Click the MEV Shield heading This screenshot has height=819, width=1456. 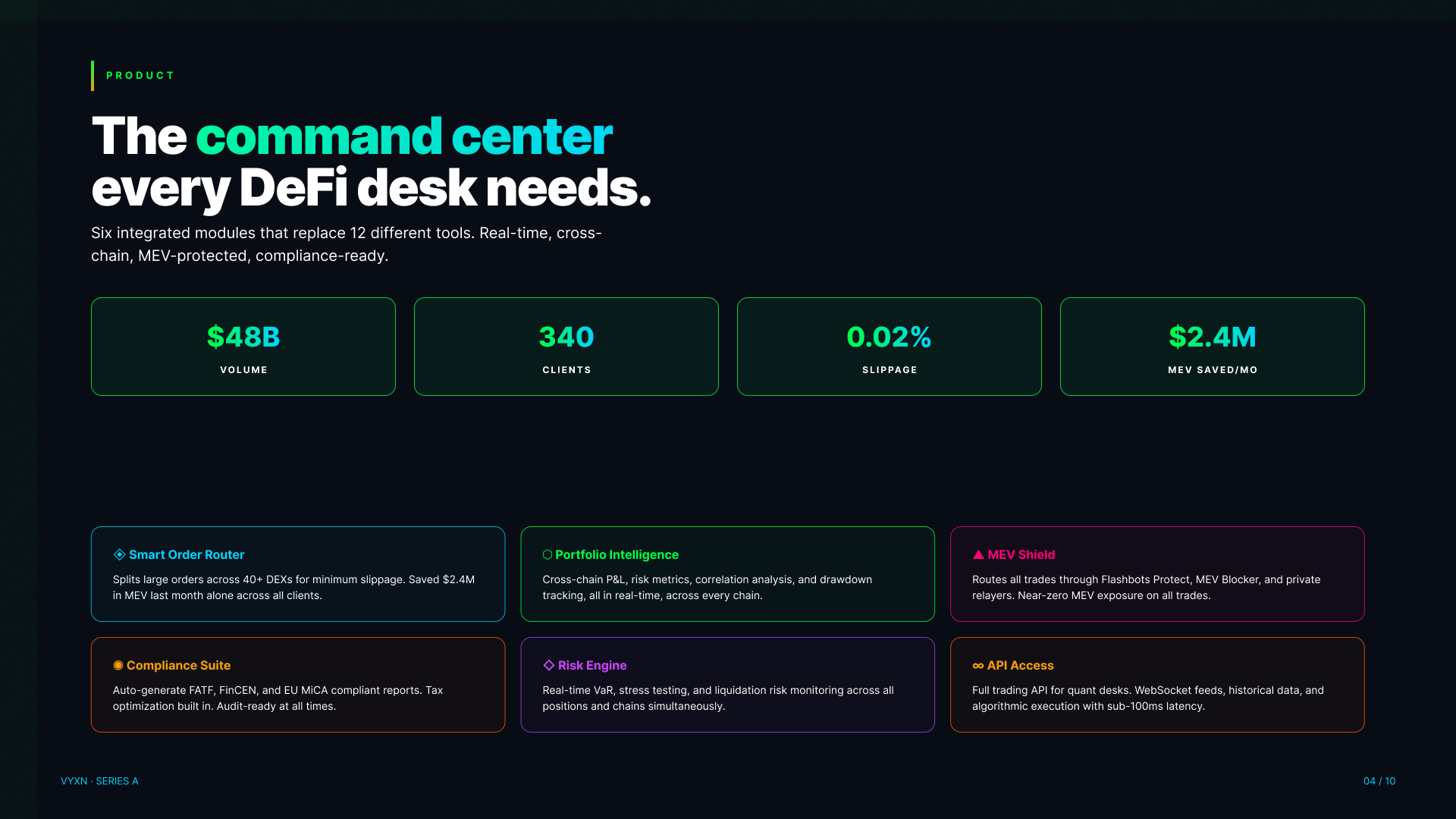(1021, 554)
